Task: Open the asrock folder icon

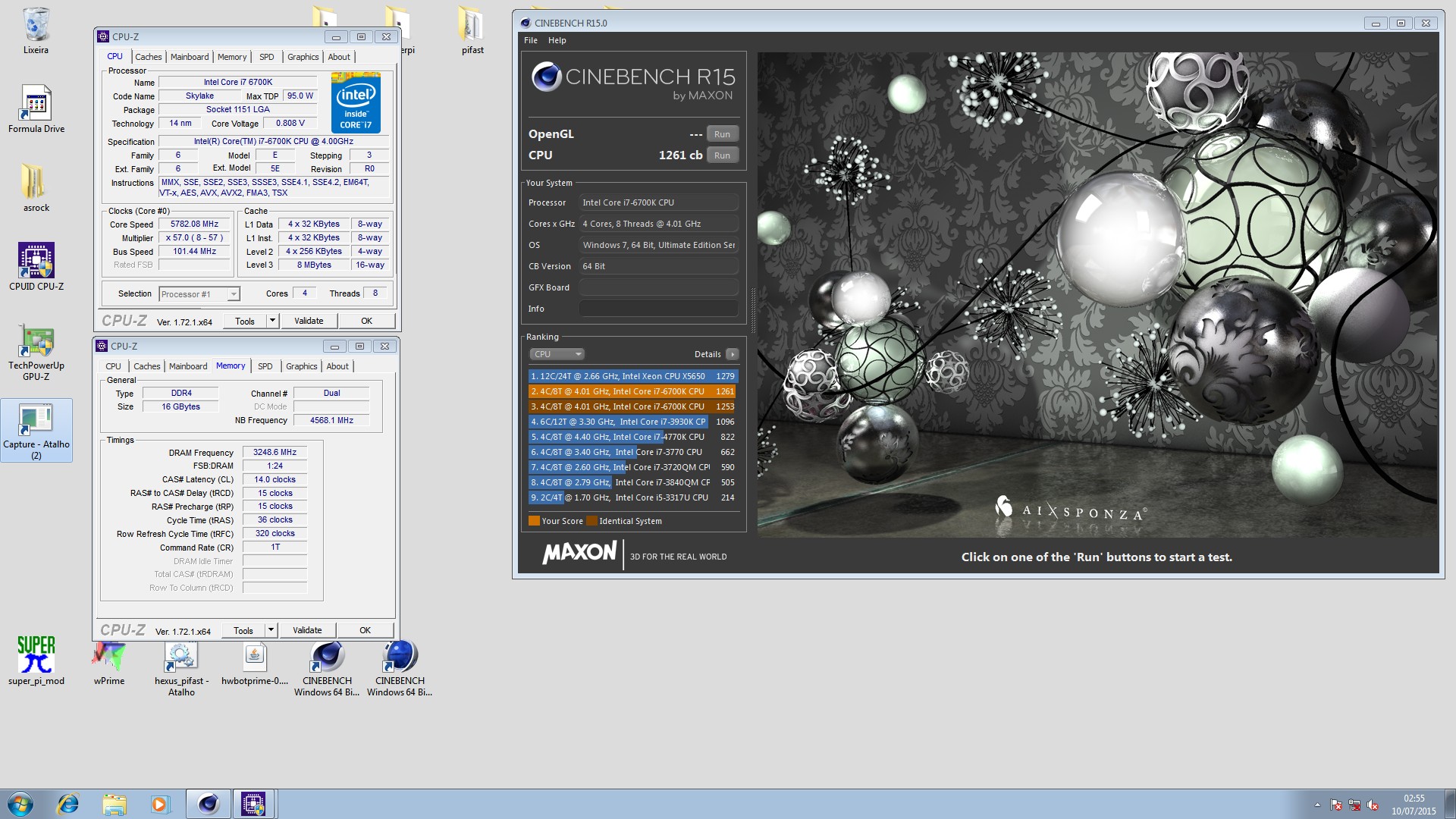Action: click(36, 187)
